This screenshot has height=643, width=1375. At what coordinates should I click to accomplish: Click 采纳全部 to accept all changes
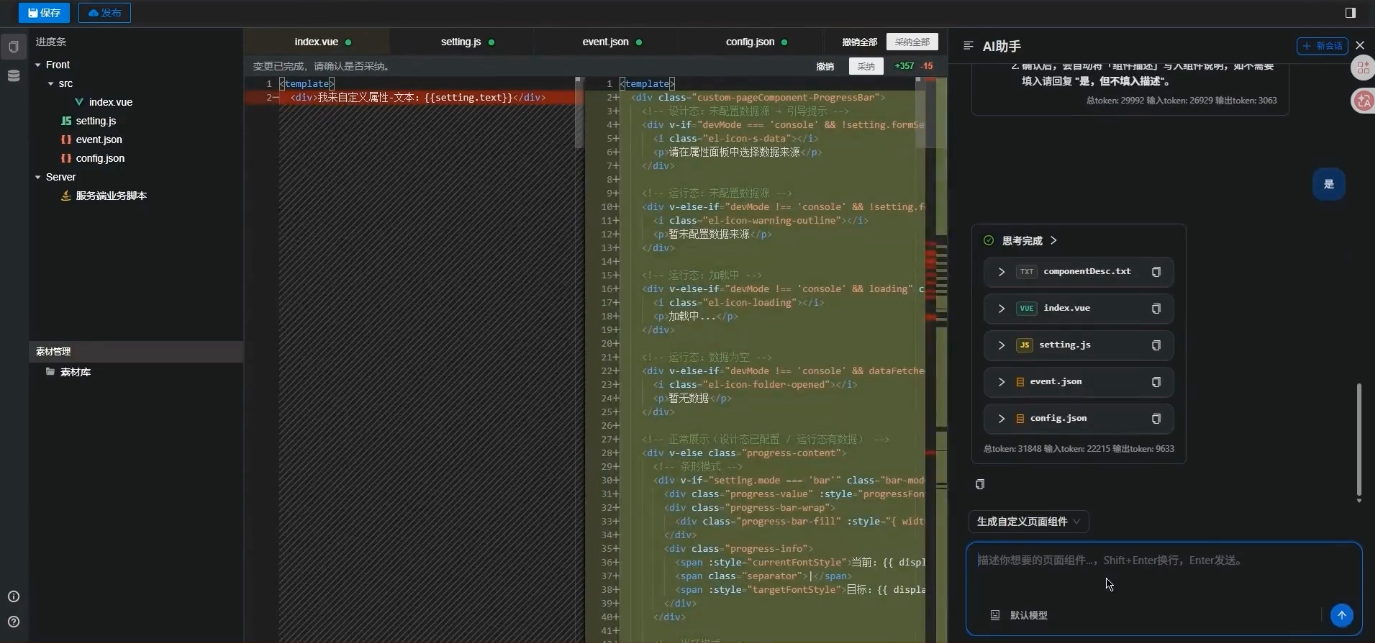912,42
